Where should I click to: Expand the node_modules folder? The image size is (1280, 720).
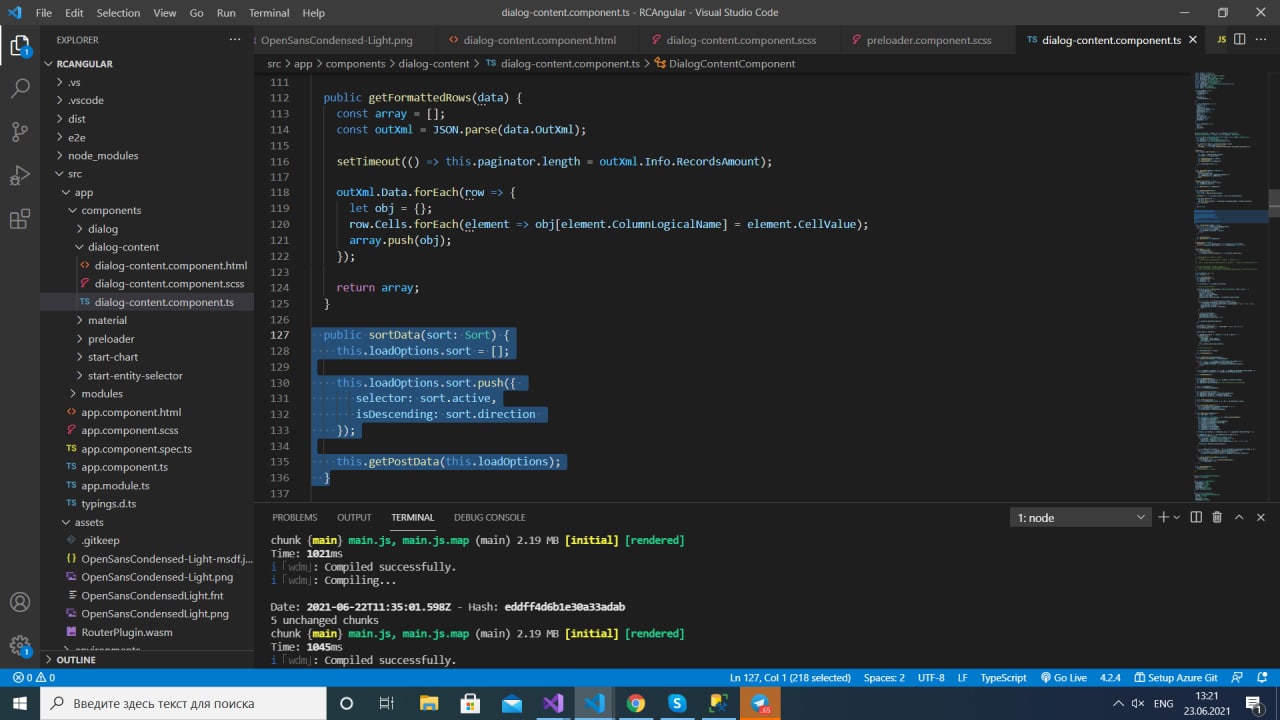coord(102,155)
